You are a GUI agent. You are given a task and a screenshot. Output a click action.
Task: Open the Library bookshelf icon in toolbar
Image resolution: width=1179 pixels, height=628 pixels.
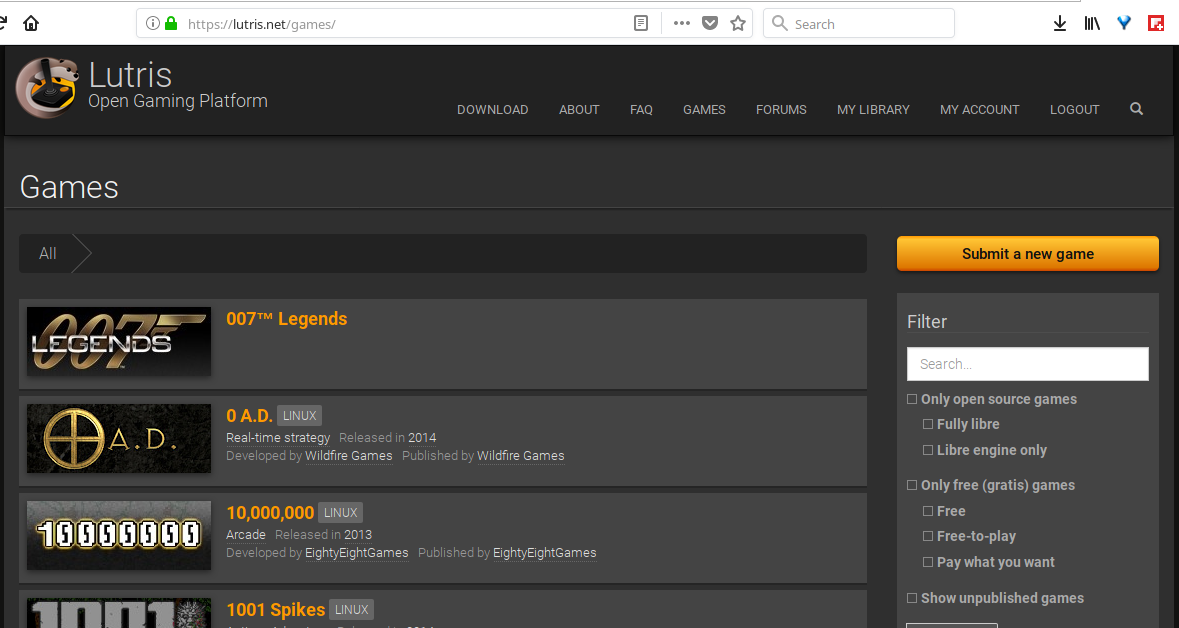pos(1091,24)
